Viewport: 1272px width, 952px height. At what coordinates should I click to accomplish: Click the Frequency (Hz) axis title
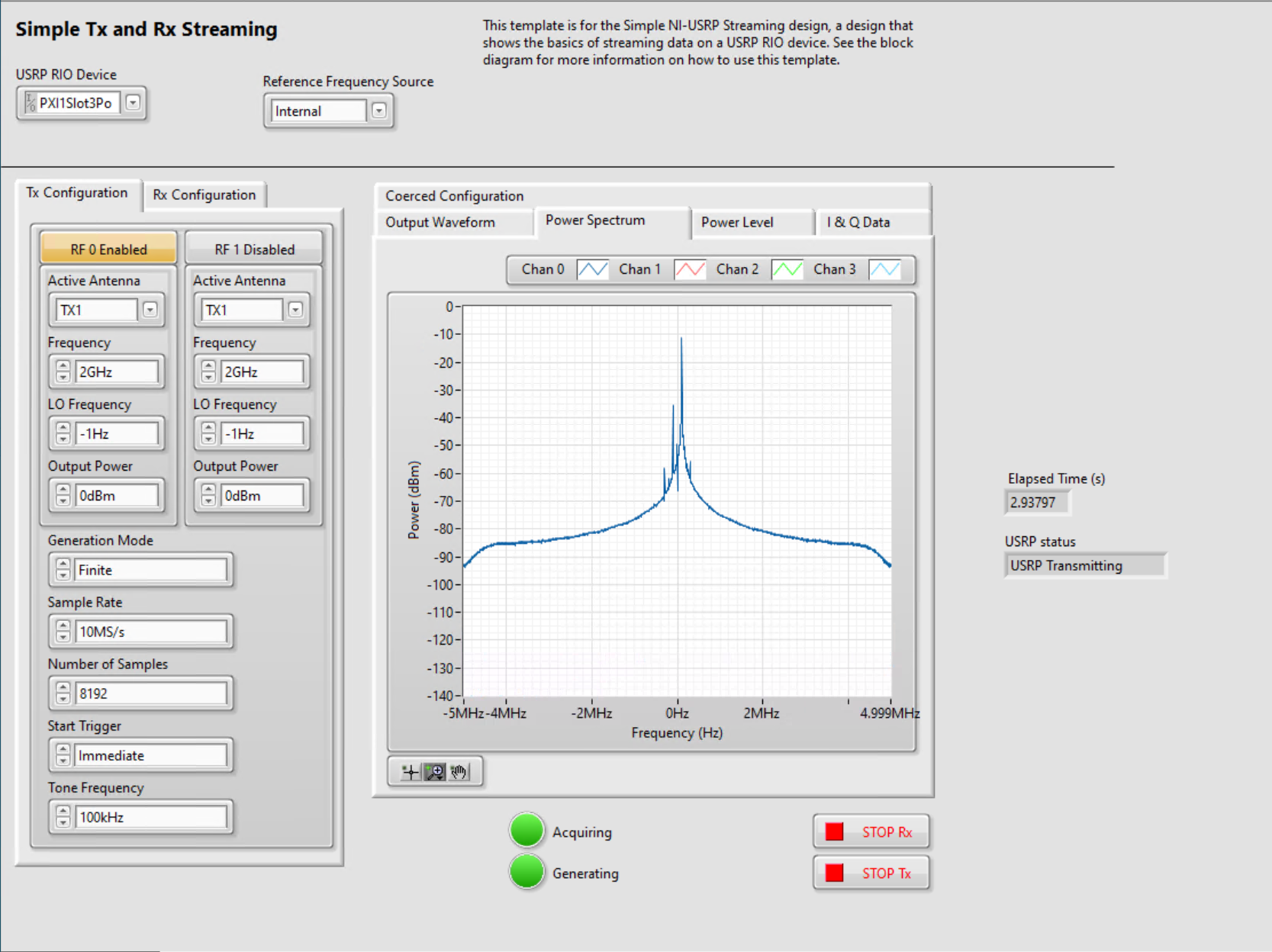click(677, 733)
